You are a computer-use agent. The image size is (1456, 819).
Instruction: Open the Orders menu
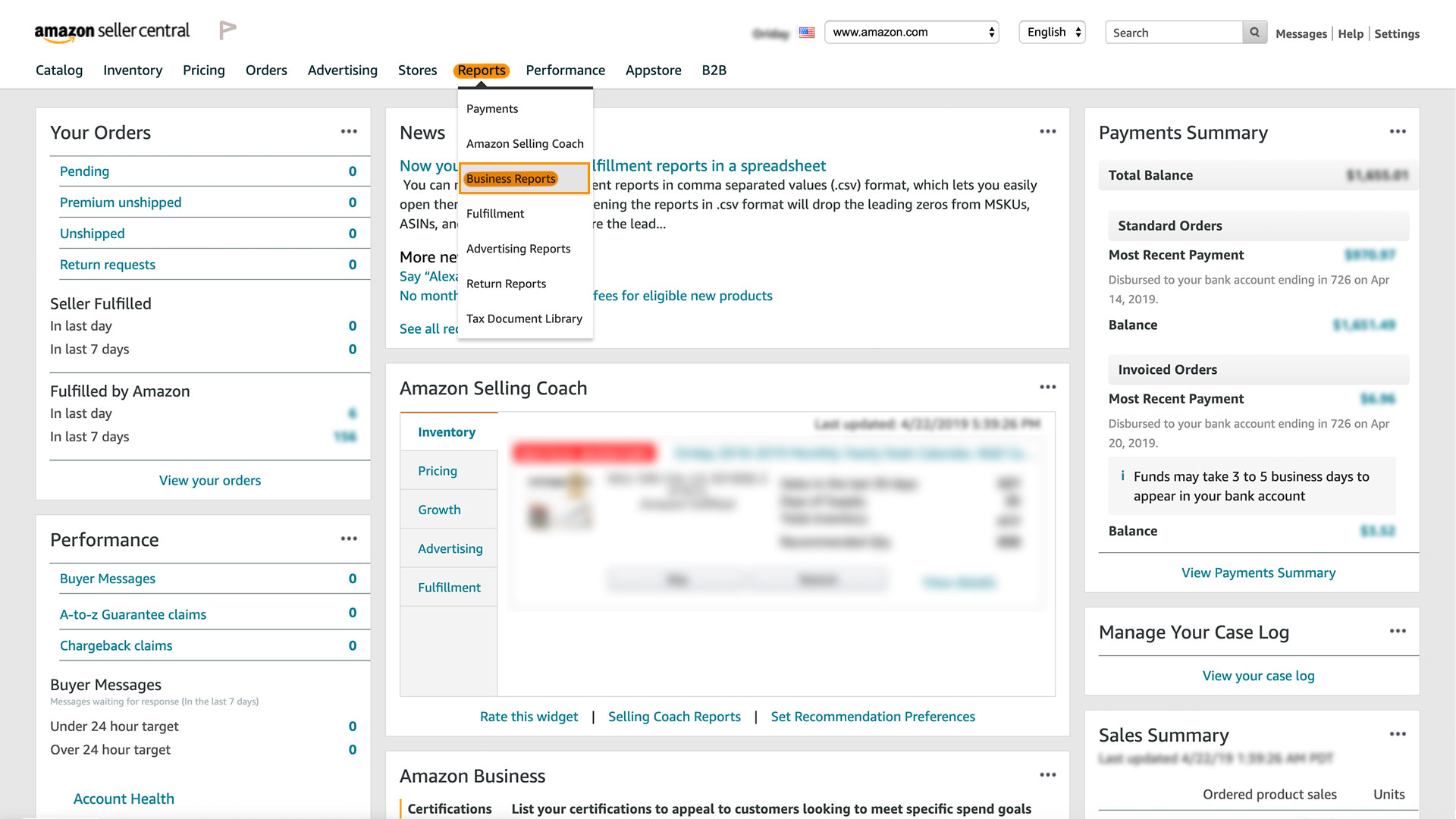click(x=266, y=71)
